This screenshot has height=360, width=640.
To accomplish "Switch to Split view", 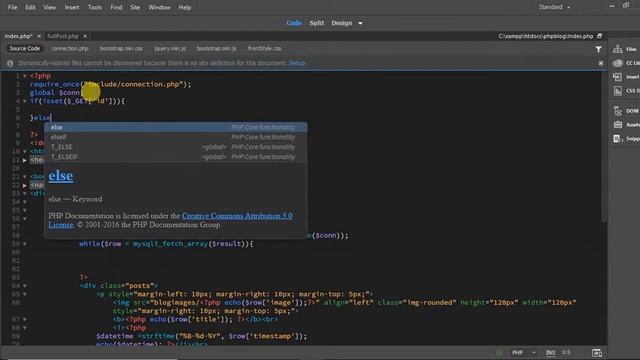I will [x=317, y=23].
